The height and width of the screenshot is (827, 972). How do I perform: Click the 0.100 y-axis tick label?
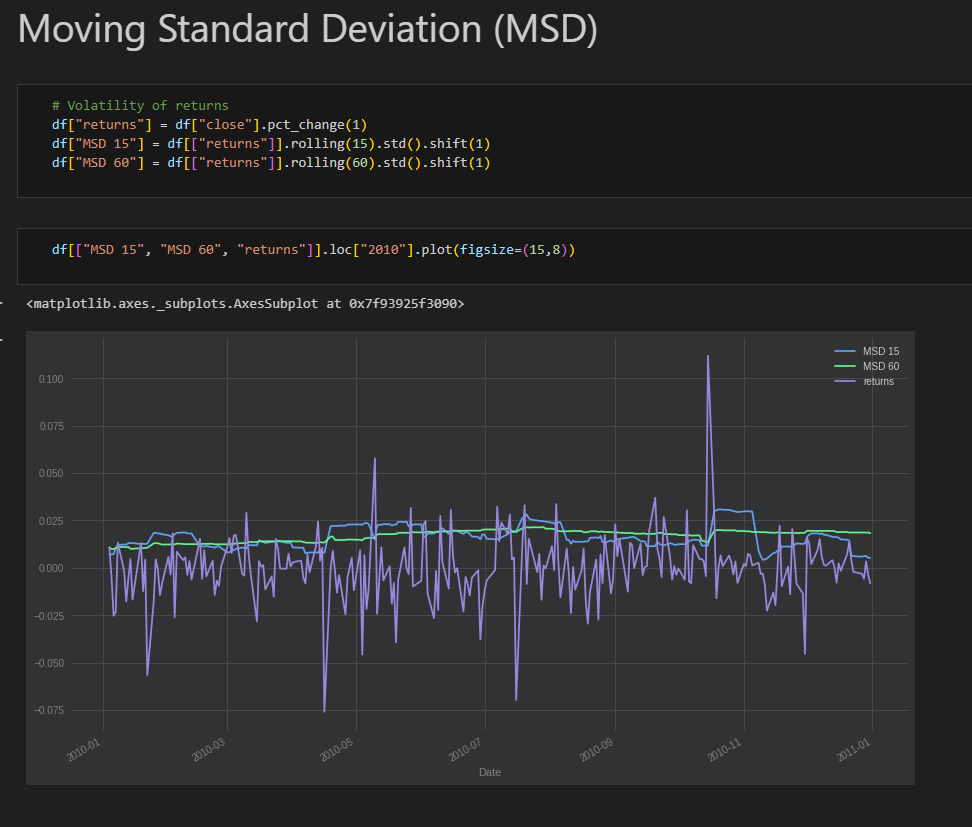point(51,379)
